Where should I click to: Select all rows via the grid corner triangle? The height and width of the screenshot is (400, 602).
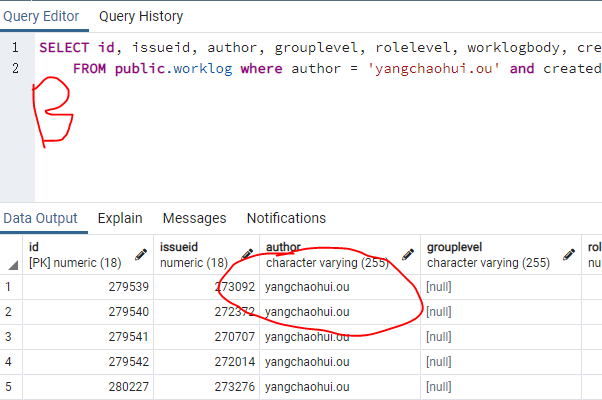coord(13,265)
